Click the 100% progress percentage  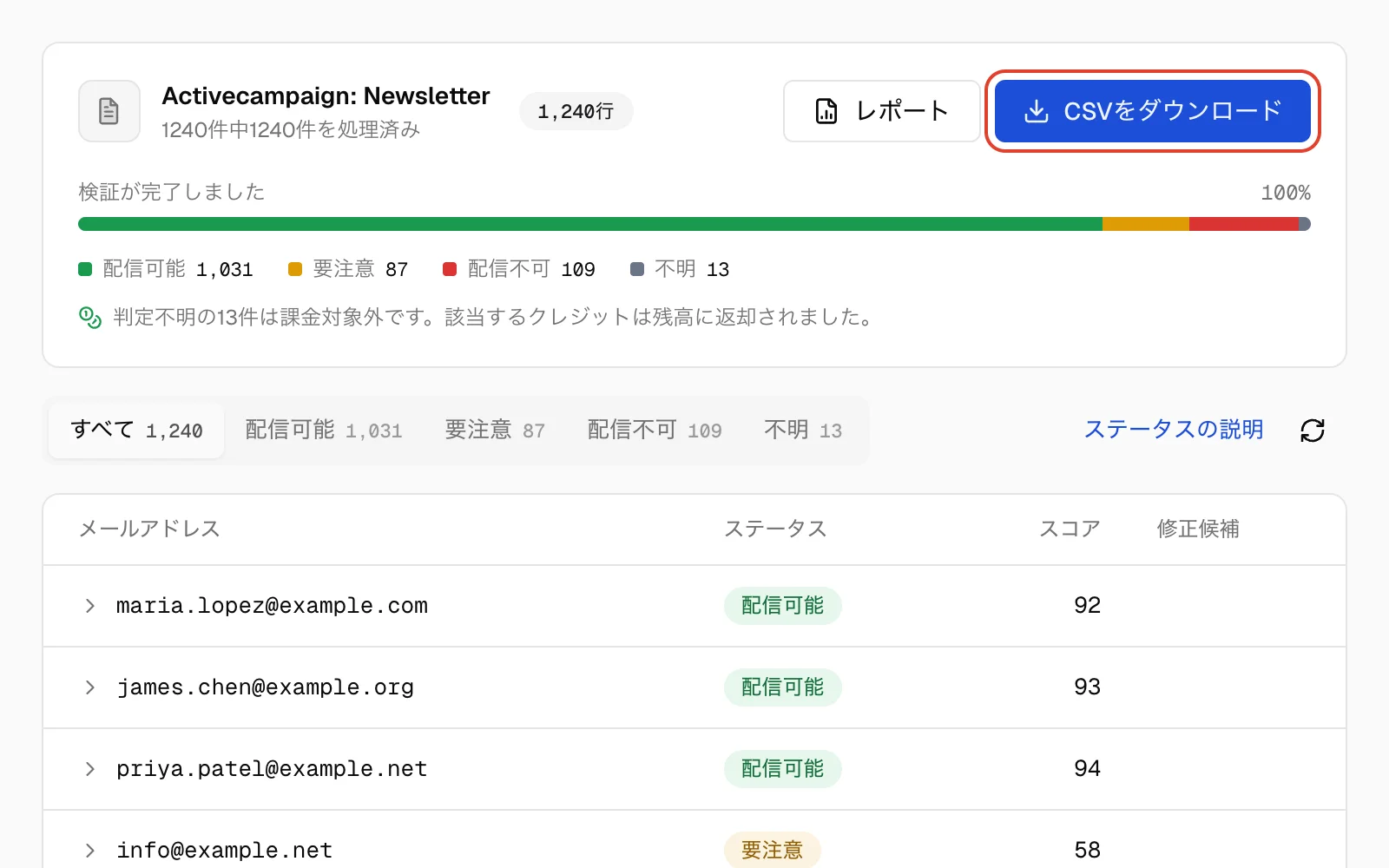[1286, 193]
